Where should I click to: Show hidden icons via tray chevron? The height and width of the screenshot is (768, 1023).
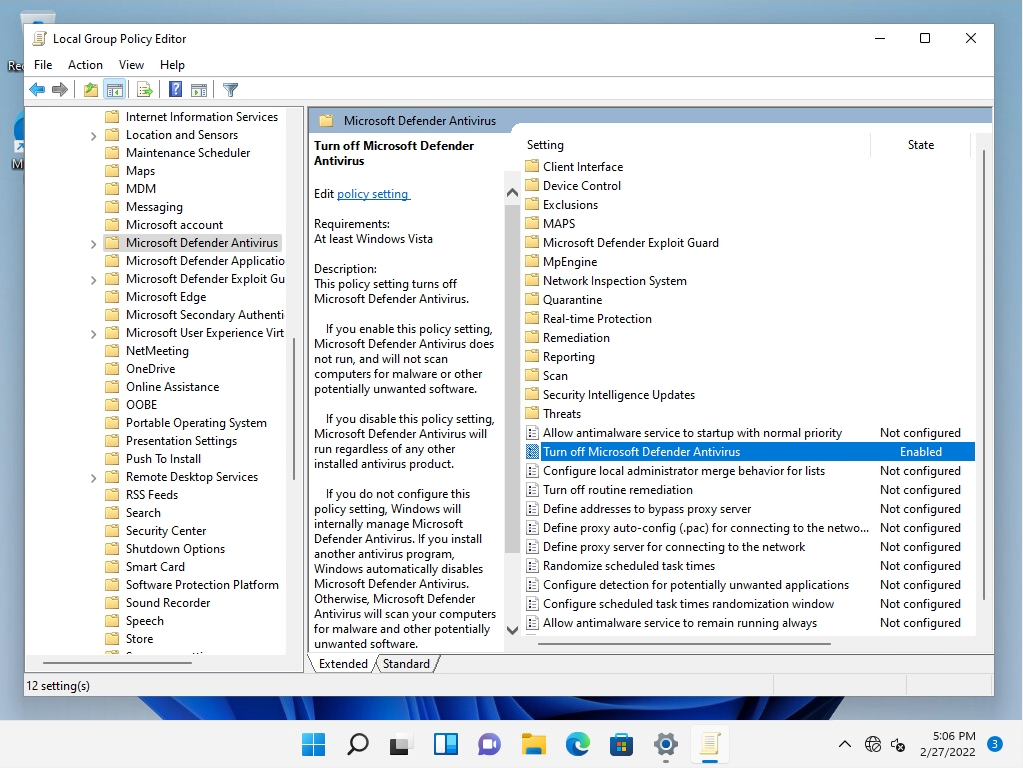845,744
